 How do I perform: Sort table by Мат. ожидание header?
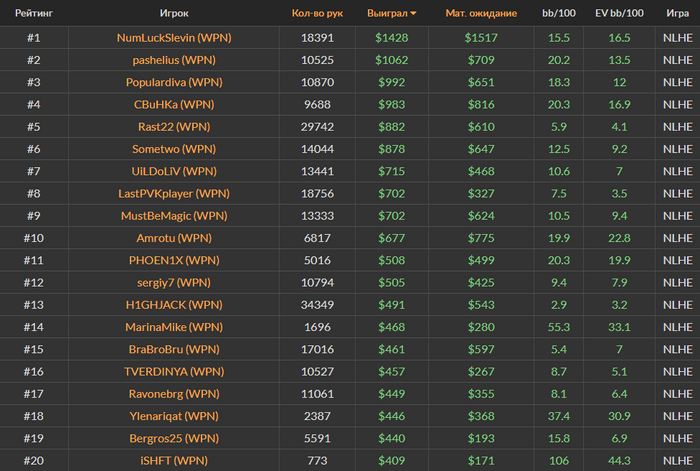tap(481, 13)
